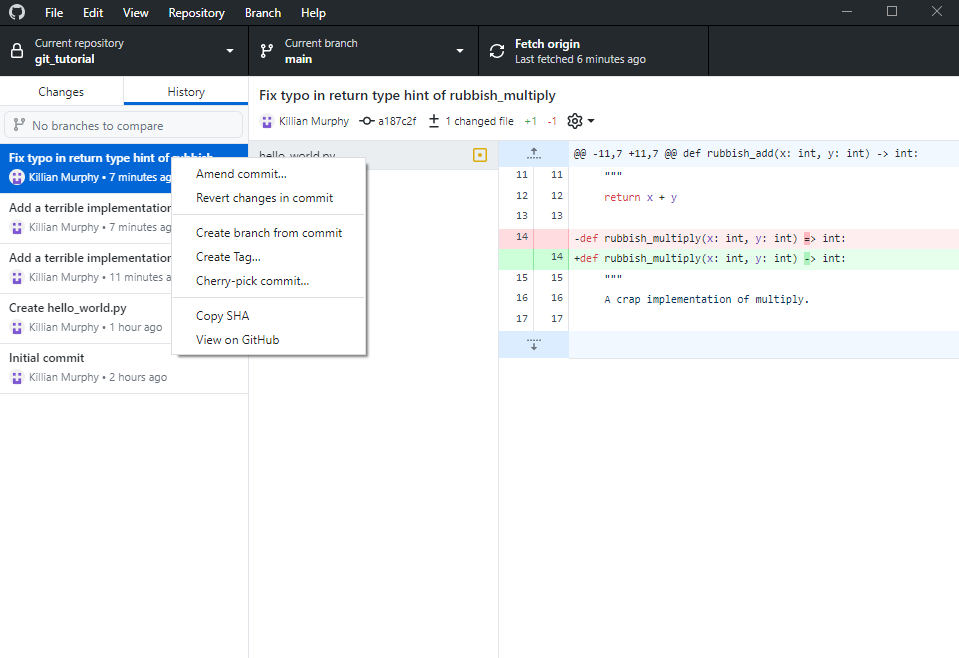The image size is (959, 658).
Task: Expand the diff options dropdown arrow
Action: click(591, 121)
